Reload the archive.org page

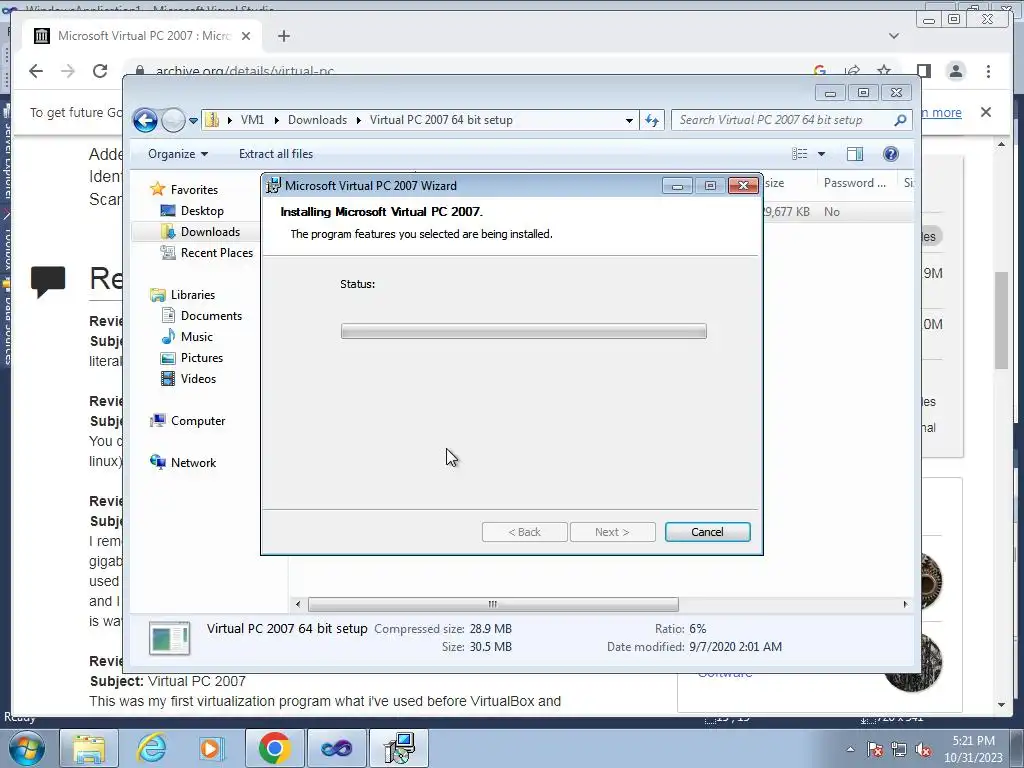point(100,71)
